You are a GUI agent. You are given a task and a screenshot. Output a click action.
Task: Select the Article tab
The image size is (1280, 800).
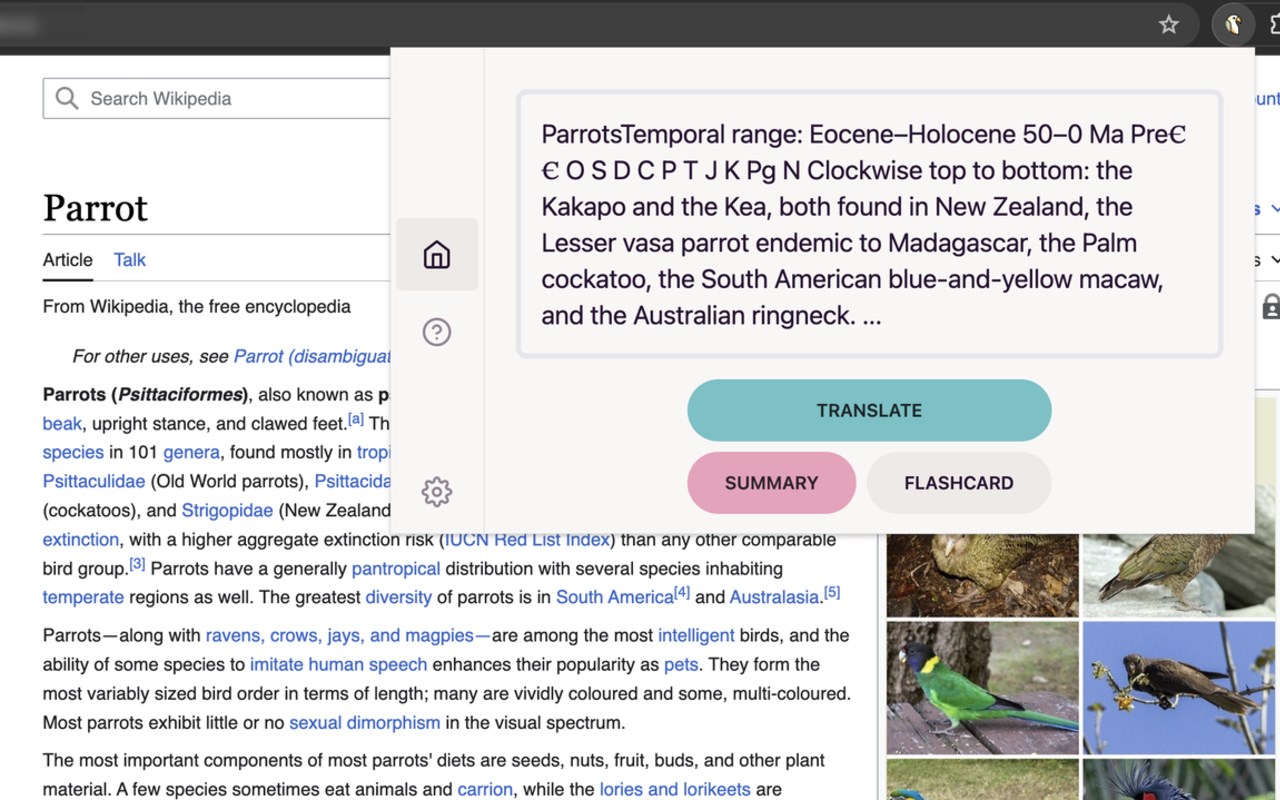pos(68,260)
